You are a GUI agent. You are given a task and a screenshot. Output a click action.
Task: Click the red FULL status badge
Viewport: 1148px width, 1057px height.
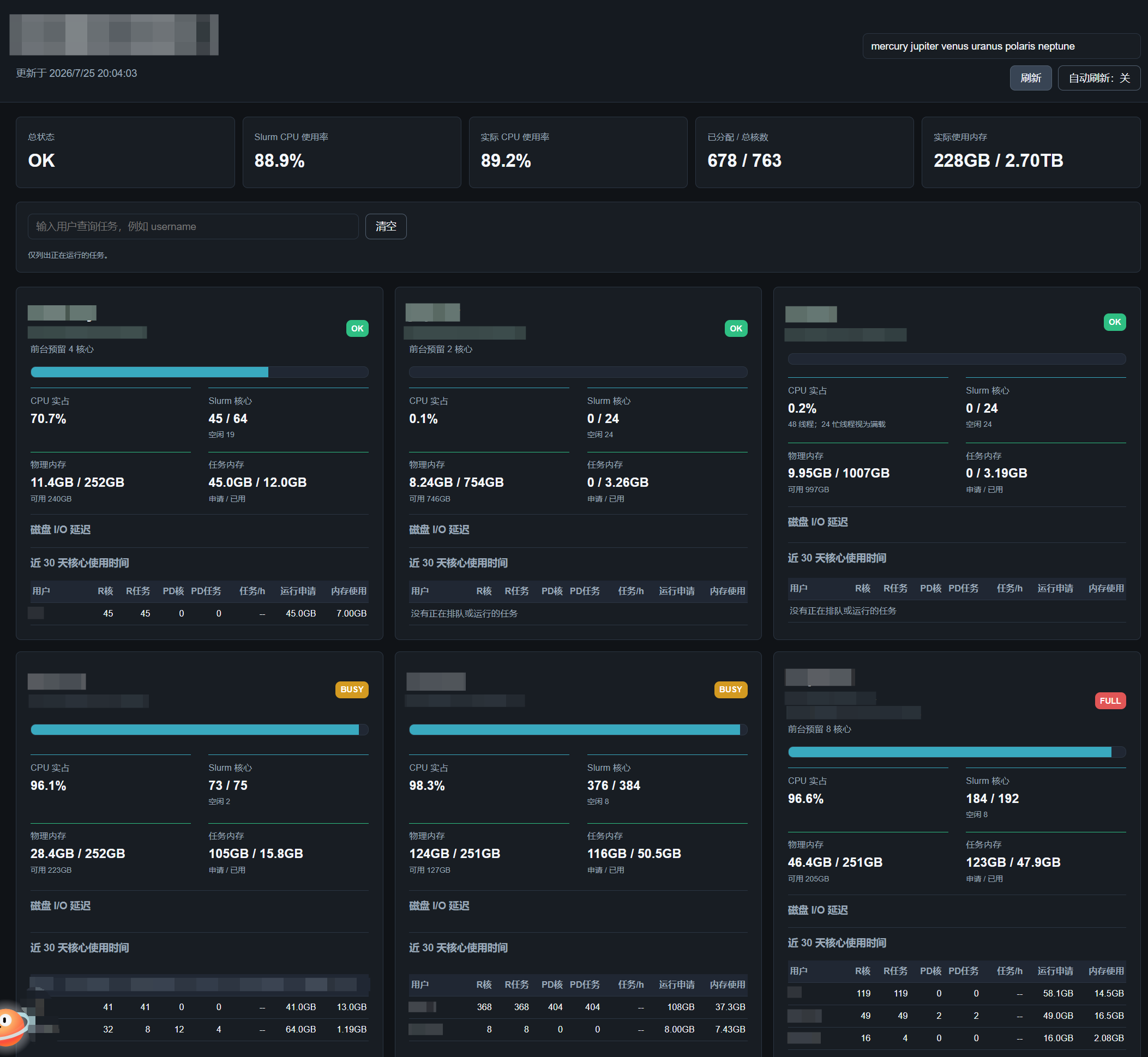[1110, 700]
